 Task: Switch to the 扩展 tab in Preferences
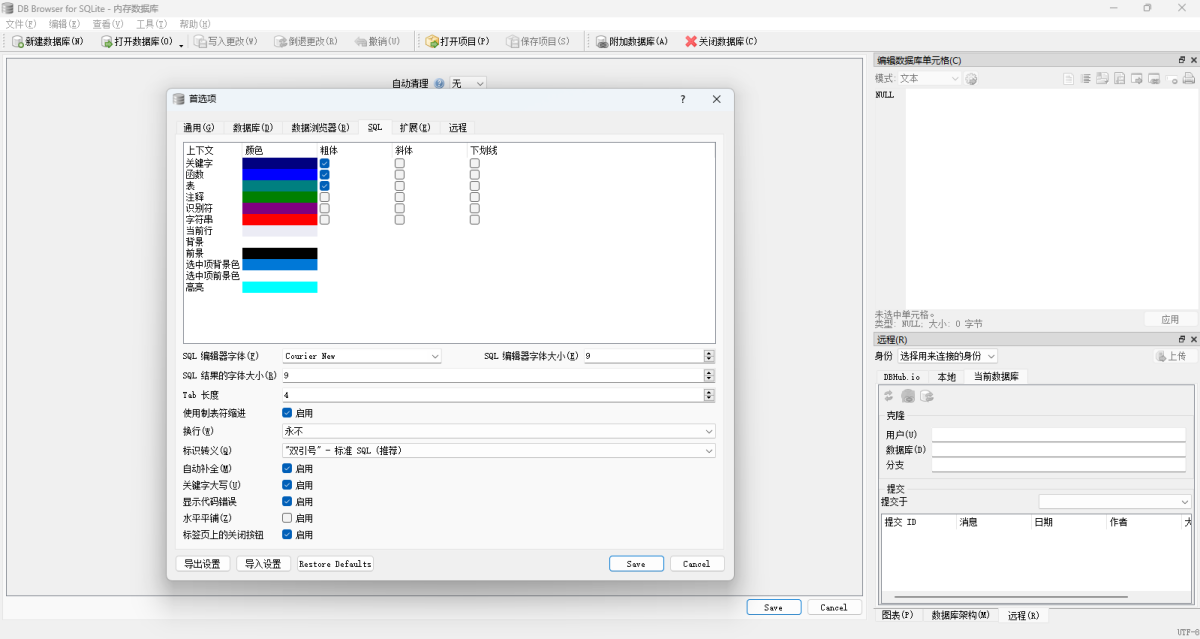(415, 128)
